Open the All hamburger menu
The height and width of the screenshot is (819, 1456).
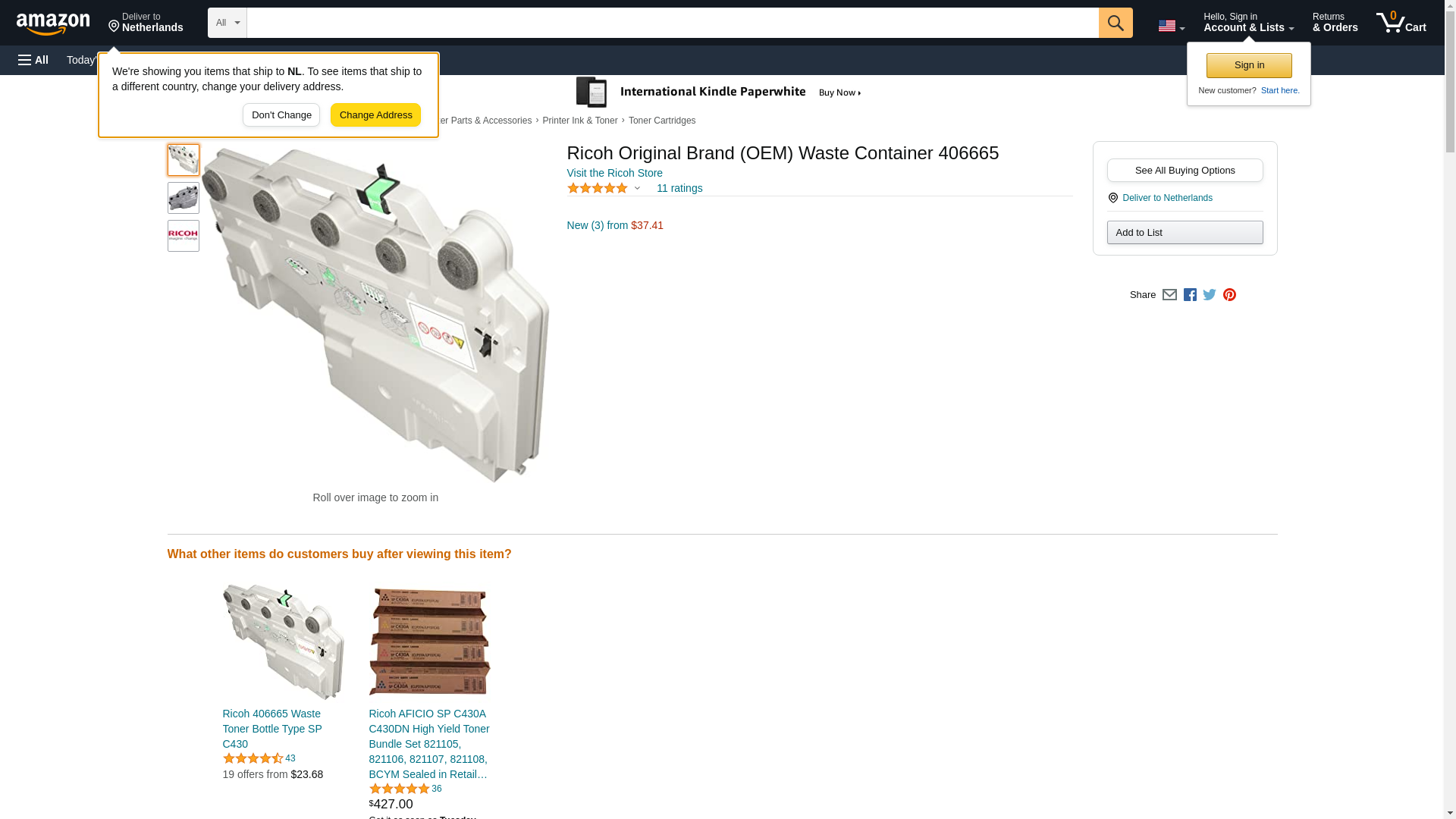tap(33, 60)
